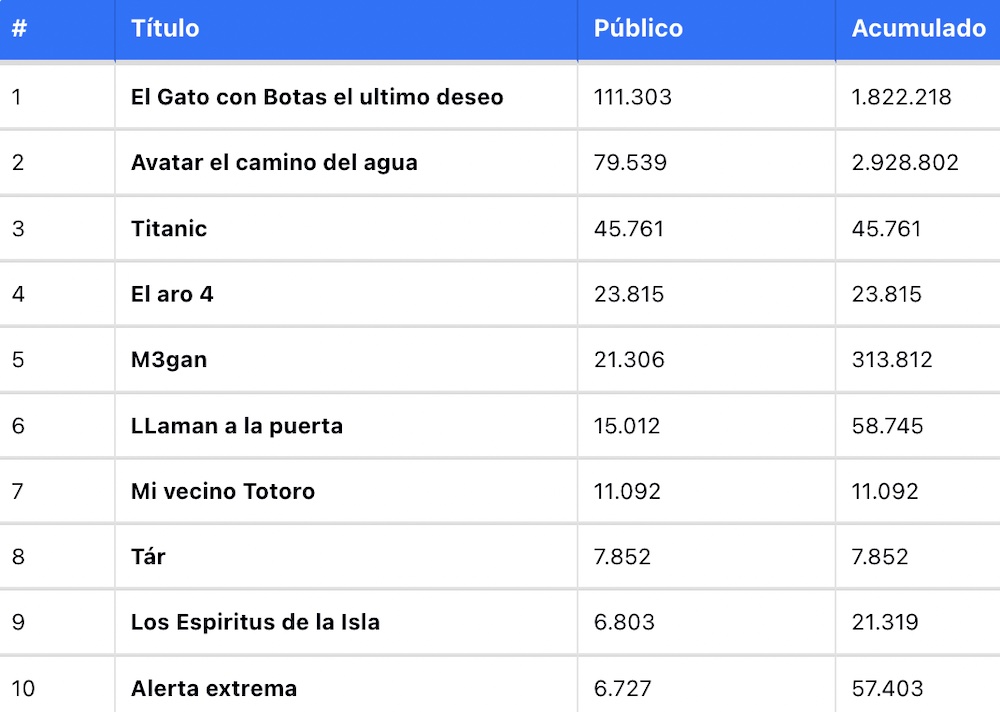Click Los Espiritus de la Isla title
The image size is (1000, 712).
[255, 622]
